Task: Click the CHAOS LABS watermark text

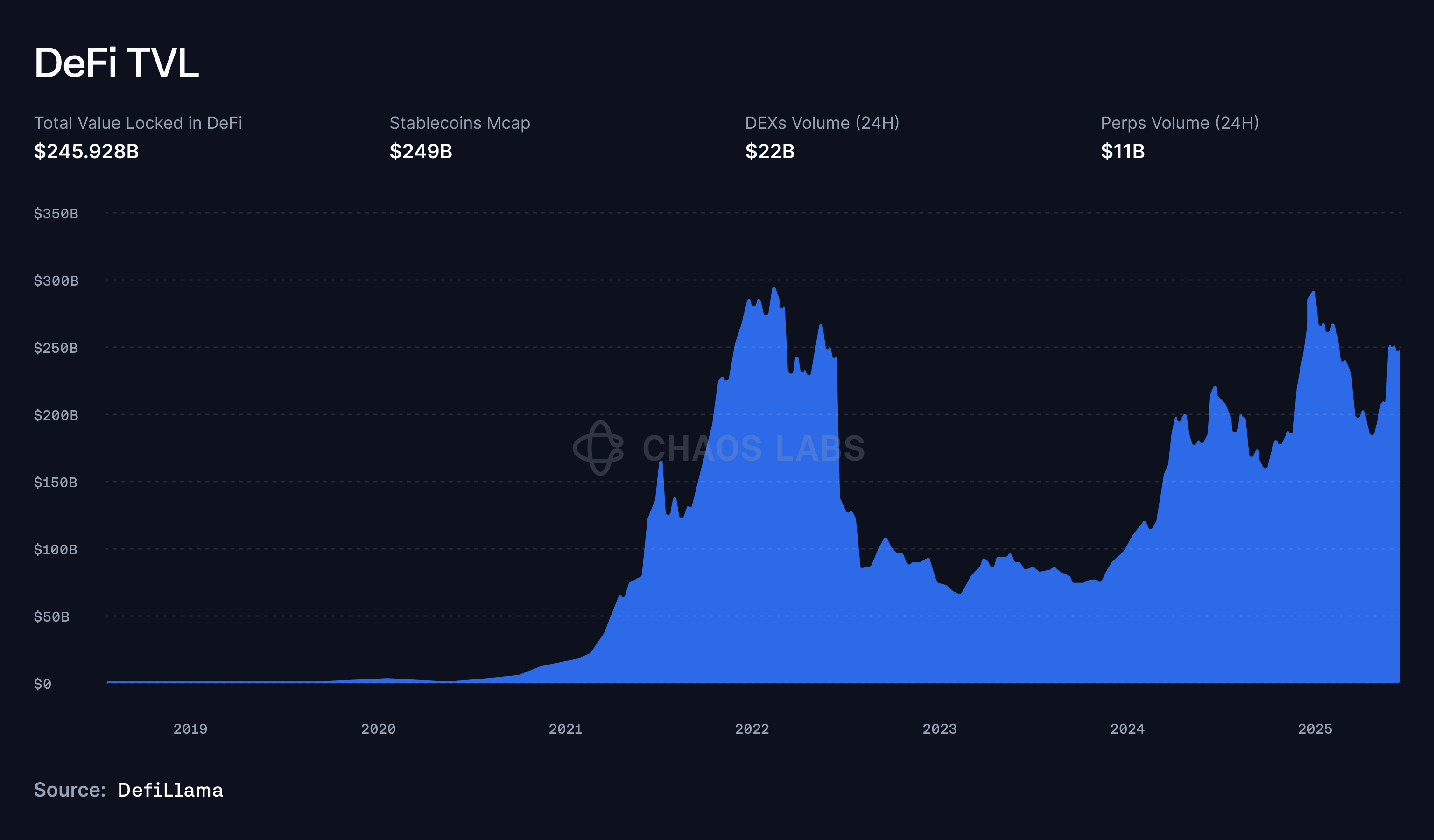Action: click(753, 449)
